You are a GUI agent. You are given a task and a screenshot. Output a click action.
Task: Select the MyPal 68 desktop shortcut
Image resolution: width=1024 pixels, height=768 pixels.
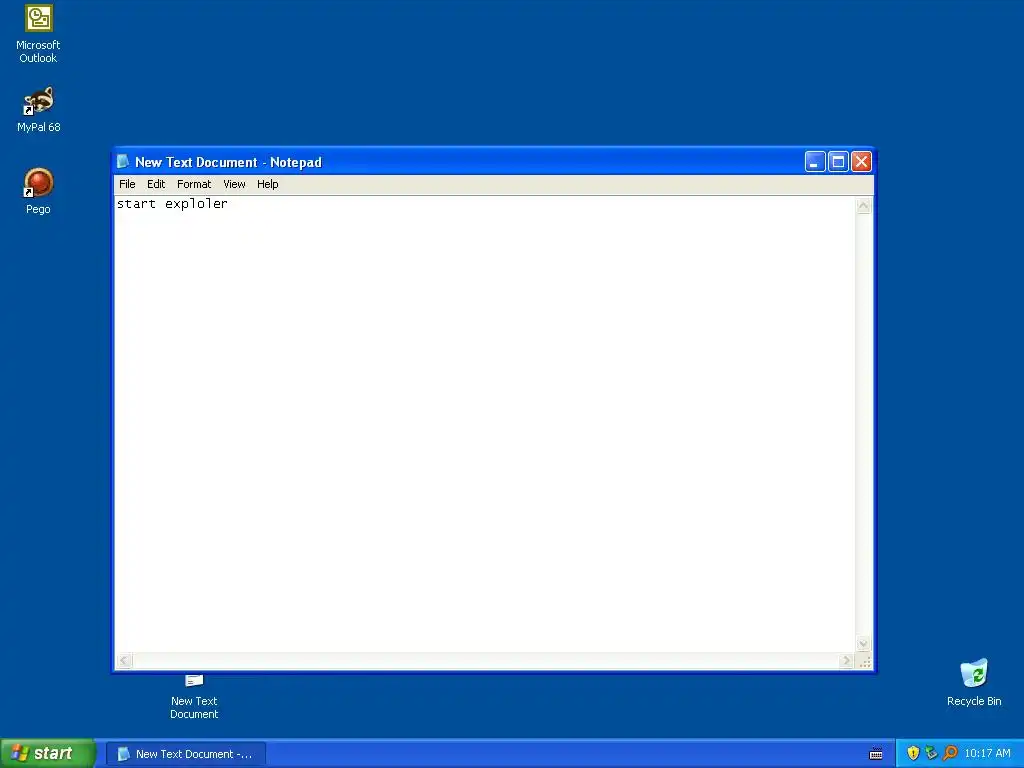pyautogui.click(x=39, y=109)
